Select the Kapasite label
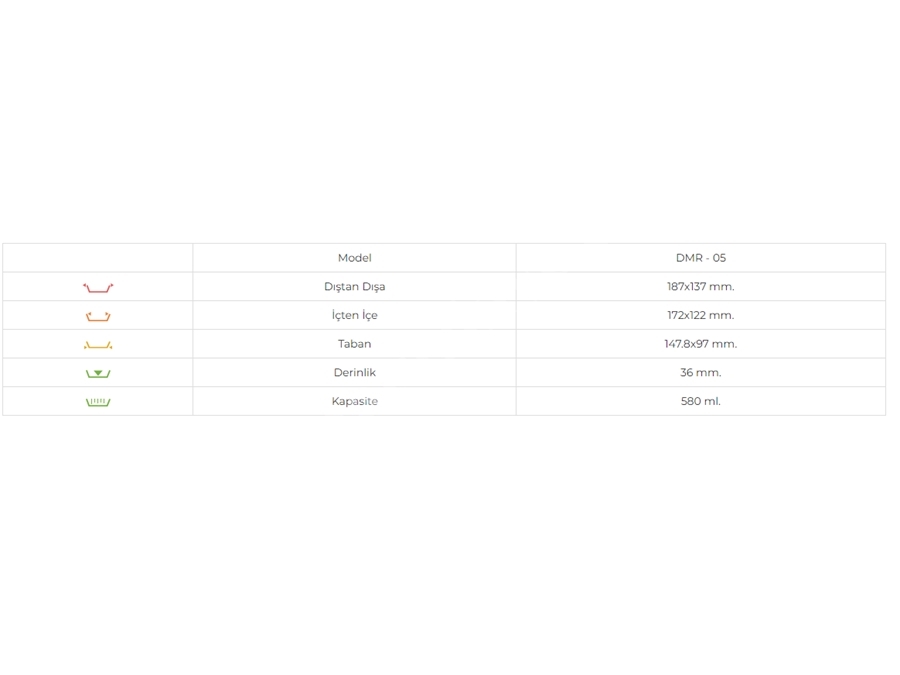Screen dimensions: 900x675 coord(355,401)
